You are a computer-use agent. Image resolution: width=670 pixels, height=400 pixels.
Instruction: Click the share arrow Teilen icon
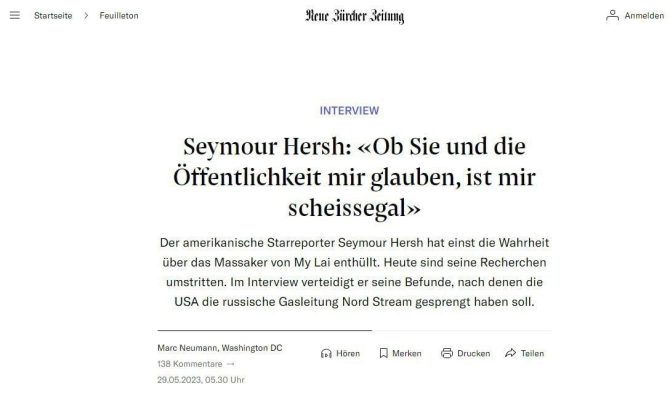point(510,353)
